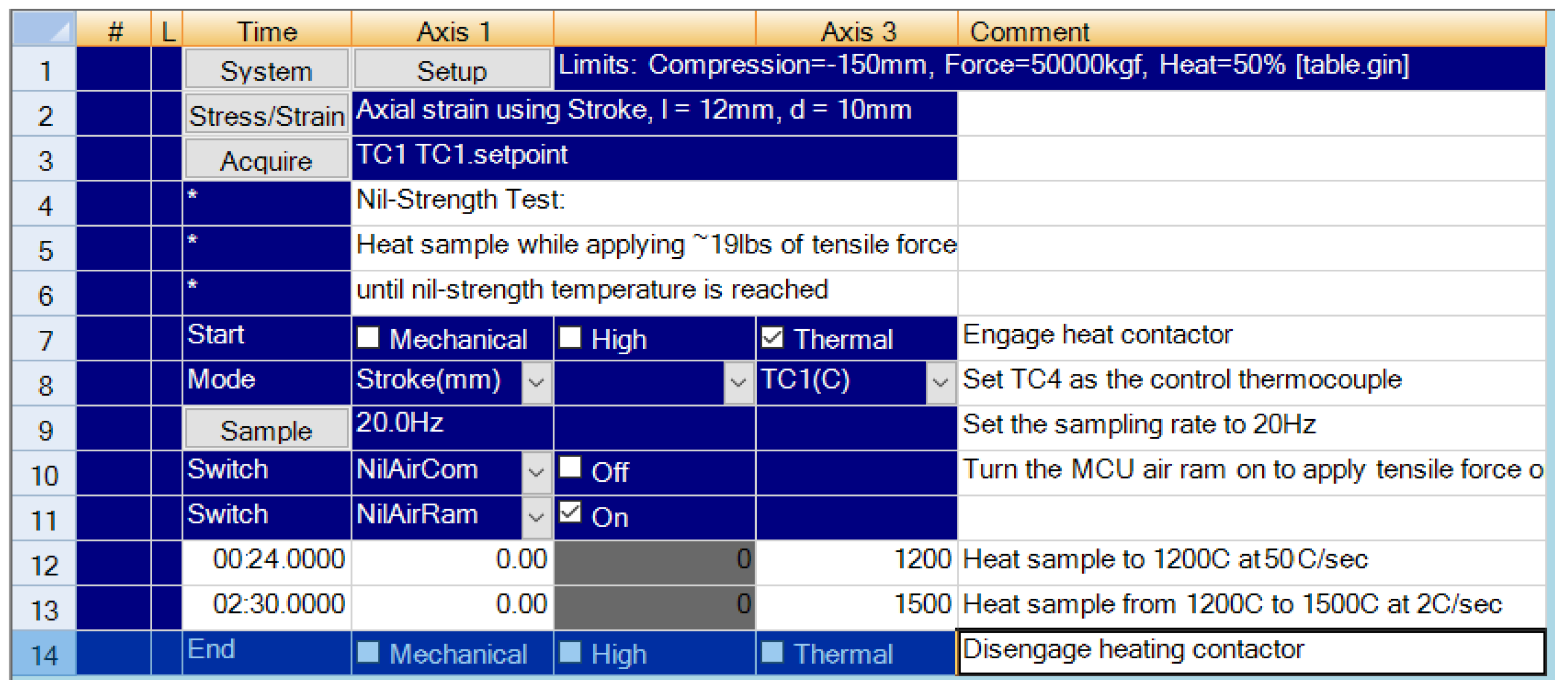Image resolution: width=1568 pixels, height=697 pixels.
Task: Check the High option in row 7
Action: (571, 339)
